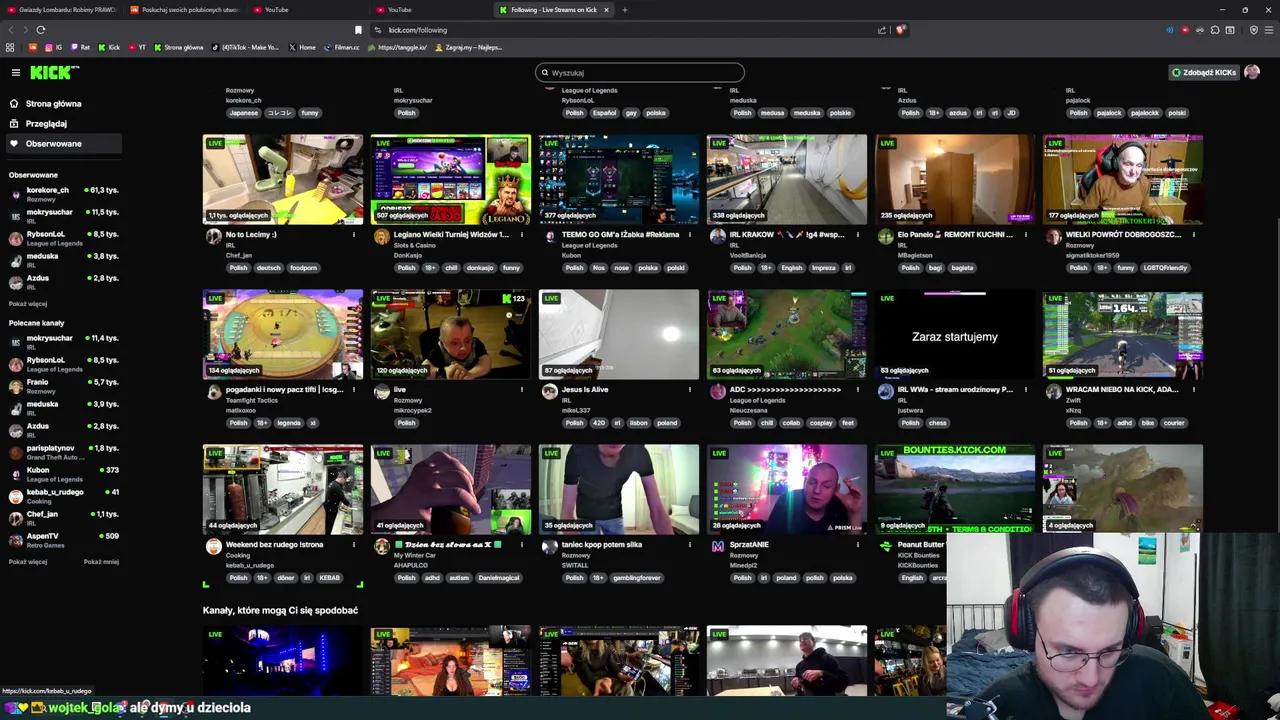This screenshot has width=1280, height=720.
Task: Open korekore_ch in followed list
Action: pyautogui.click(x=62, y=194)
